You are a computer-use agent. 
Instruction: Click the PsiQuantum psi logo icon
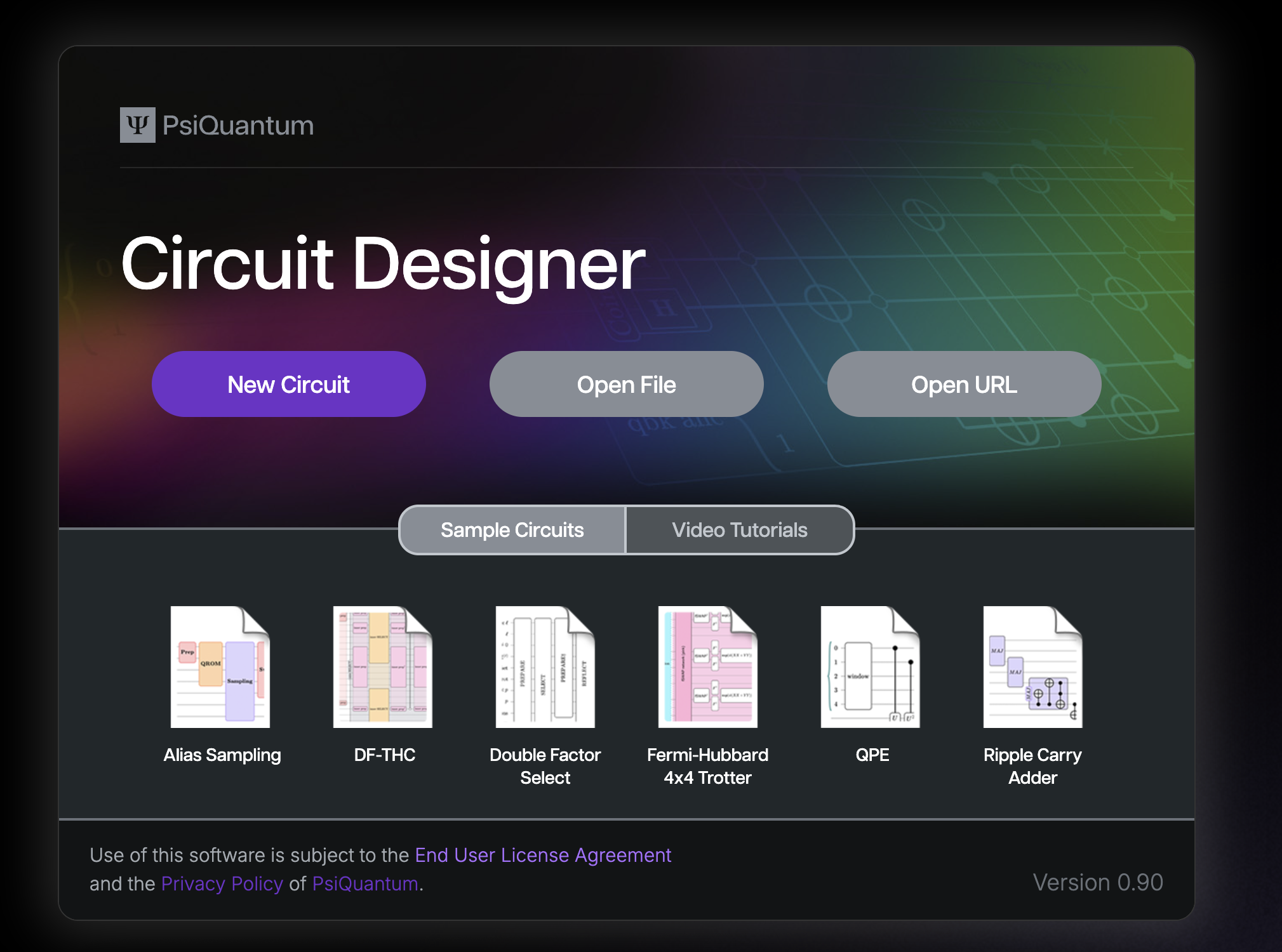tap(137, 125)
